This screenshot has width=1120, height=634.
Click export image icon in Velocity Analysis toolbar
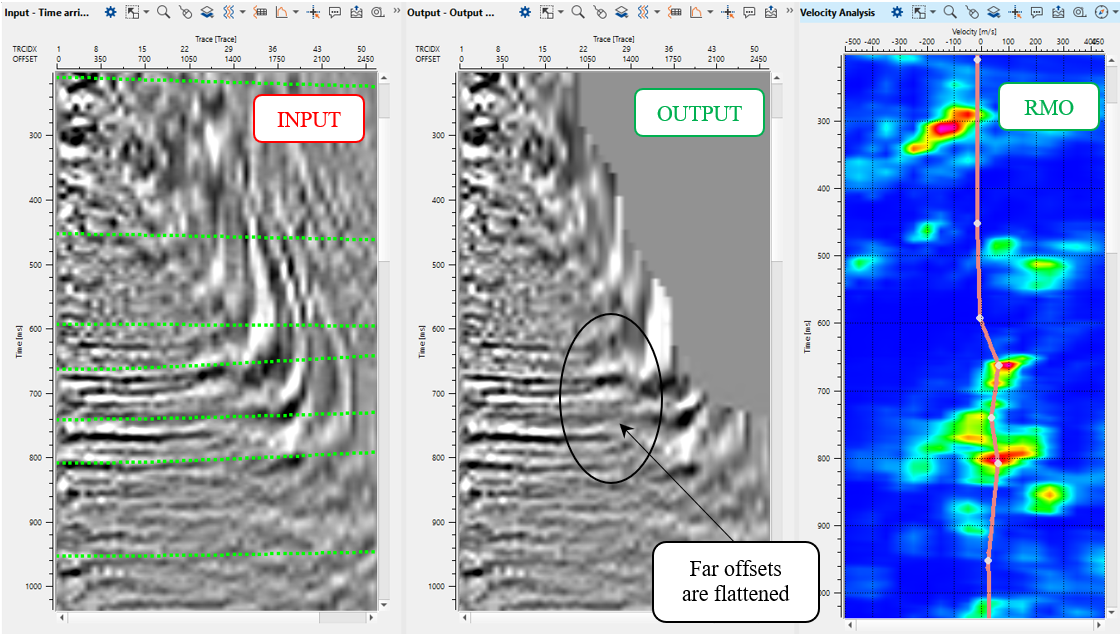click(1057, 13)
